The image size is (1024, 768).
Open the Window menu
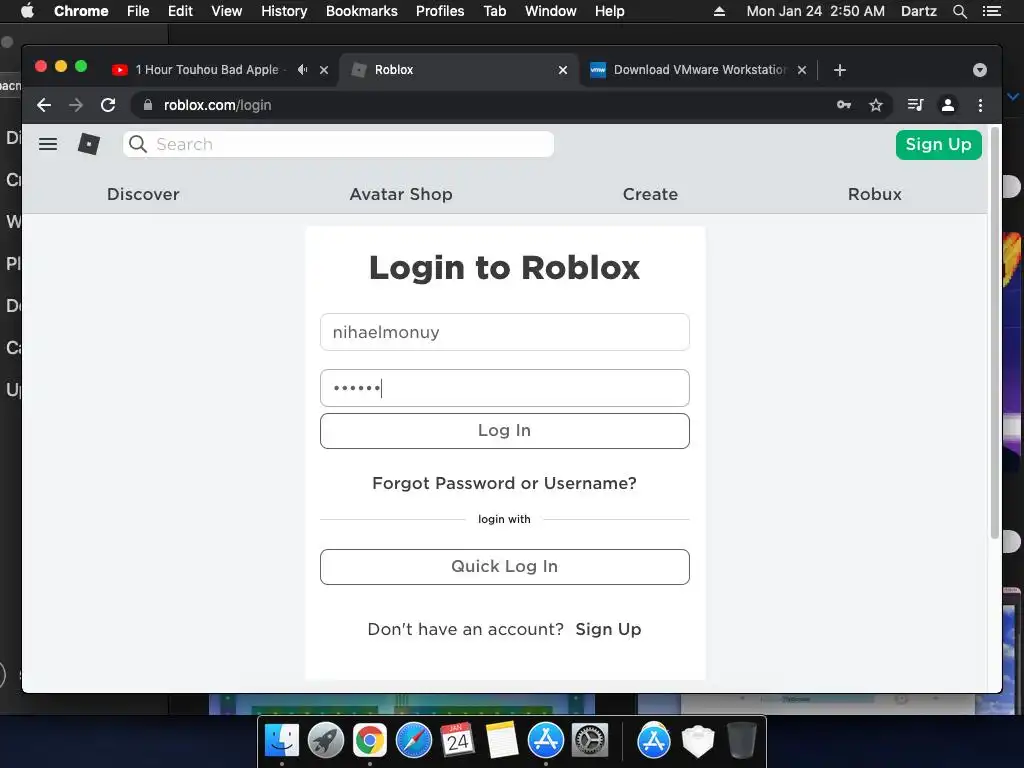tap(551, 11)
